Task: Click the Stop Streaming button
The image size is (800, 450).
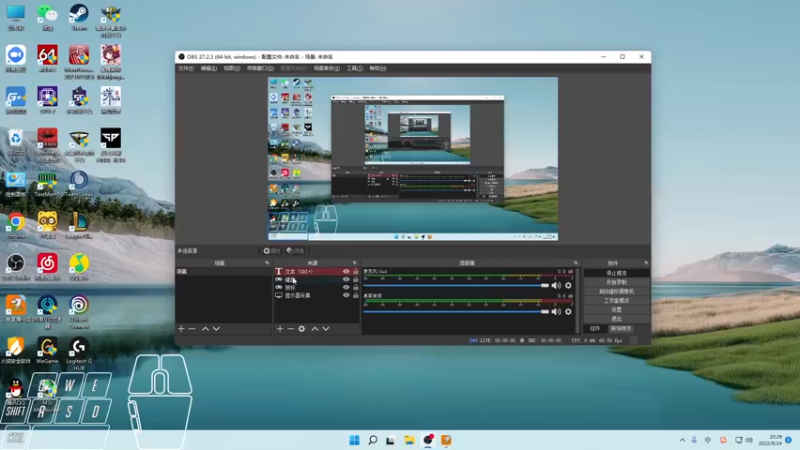Action: [616, 272]
